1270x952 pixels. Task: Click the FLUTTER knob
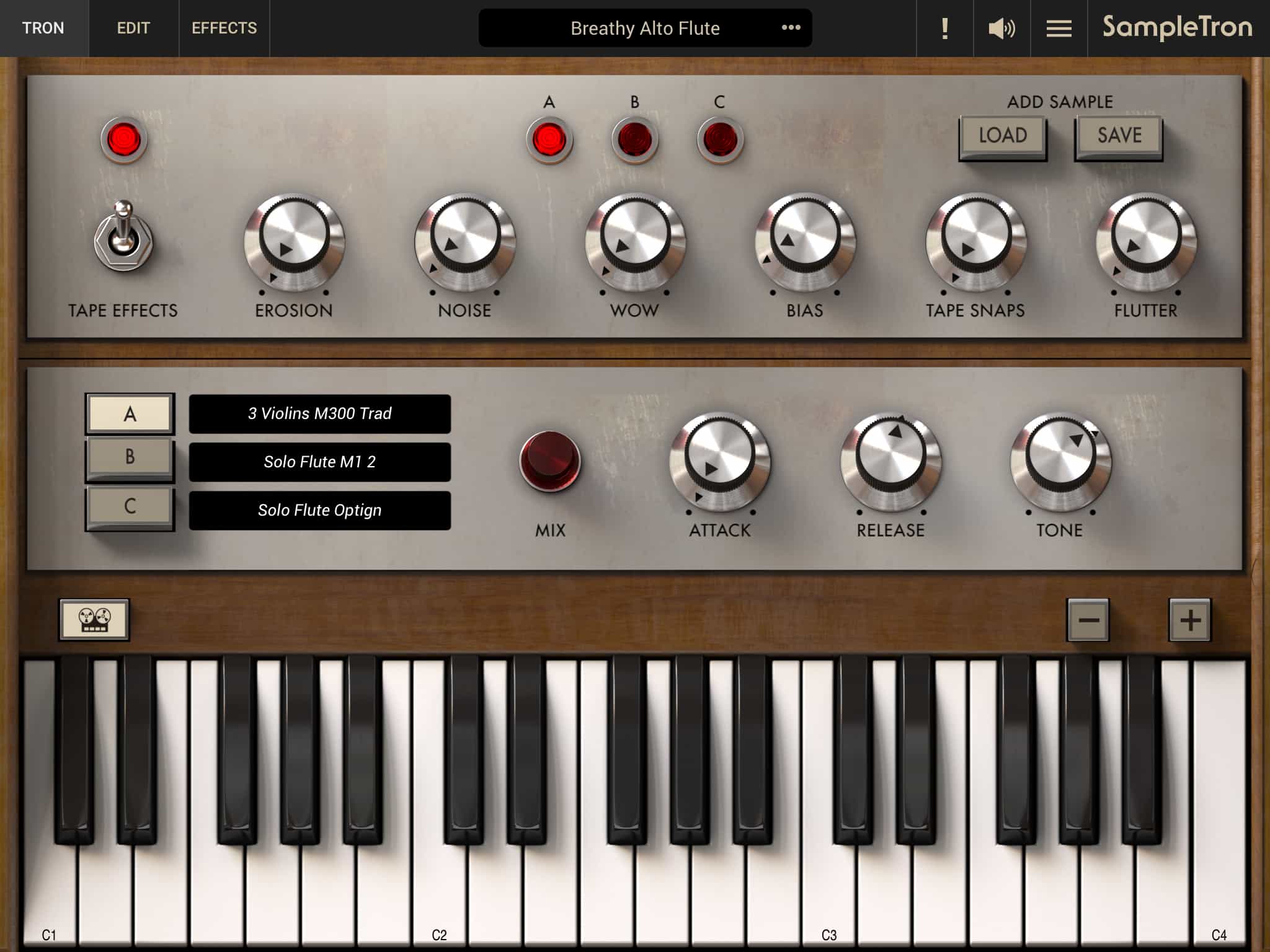click(1146, 242)
